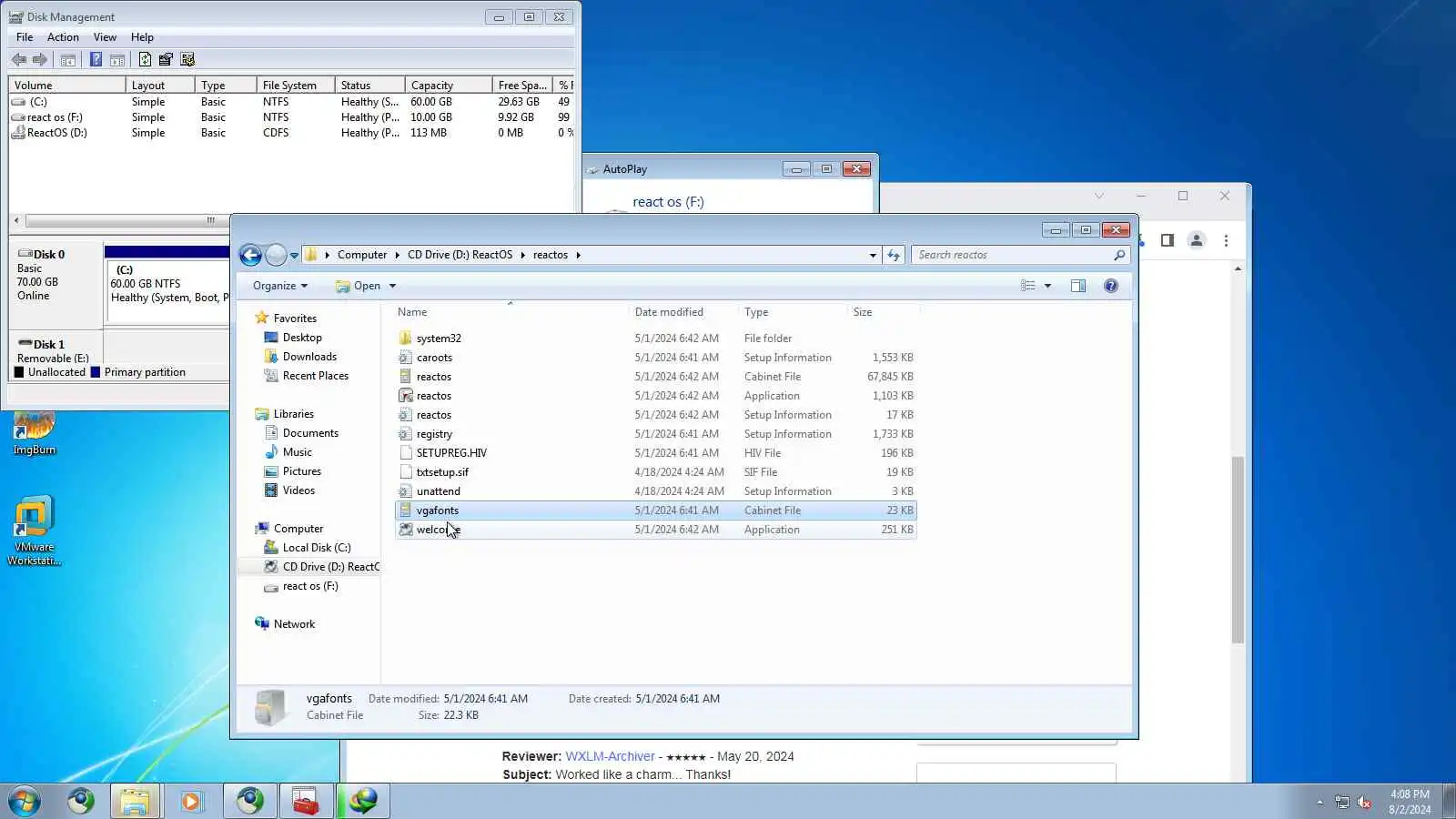Click Show/Hide Action Pane icon in Disk Management
The width and height of the screenshot is (1456, 819).
117,60
